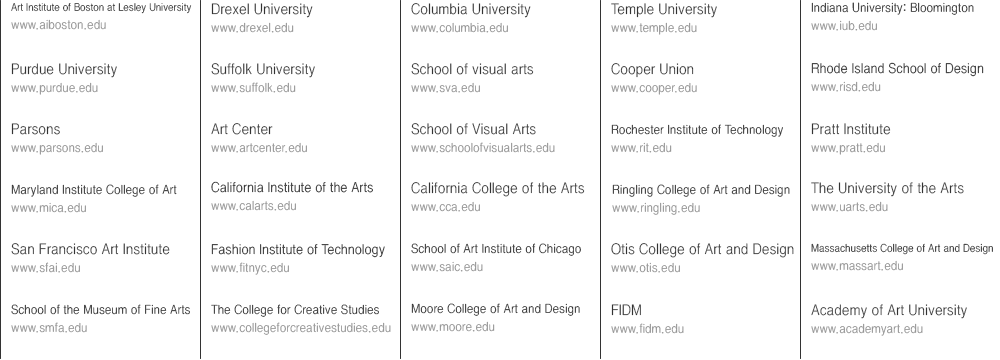Select Rochester Institute of Technology
1000x360 pixels.
tap(697, 130)
